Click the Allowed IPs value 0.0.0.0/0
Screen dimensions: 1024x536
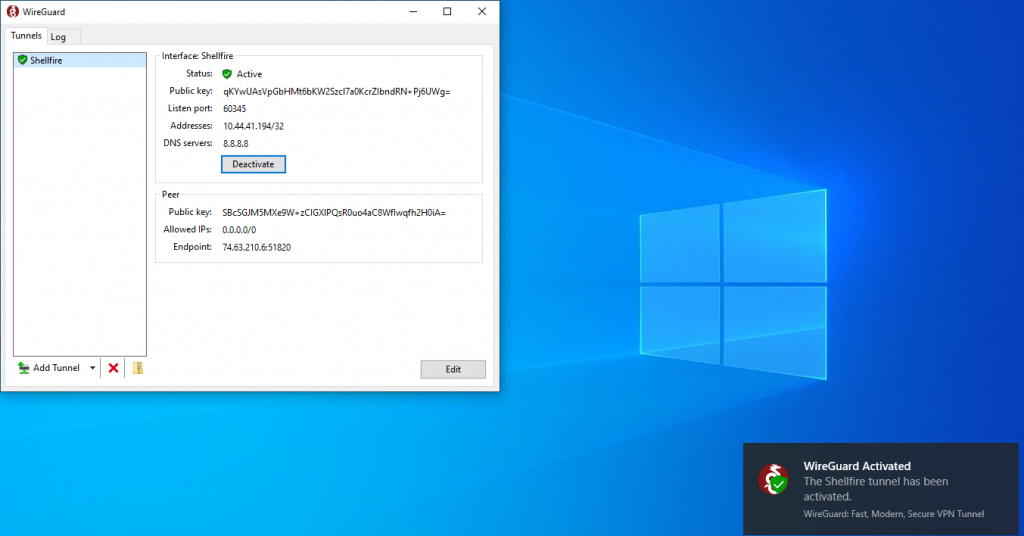coord(239,230)
